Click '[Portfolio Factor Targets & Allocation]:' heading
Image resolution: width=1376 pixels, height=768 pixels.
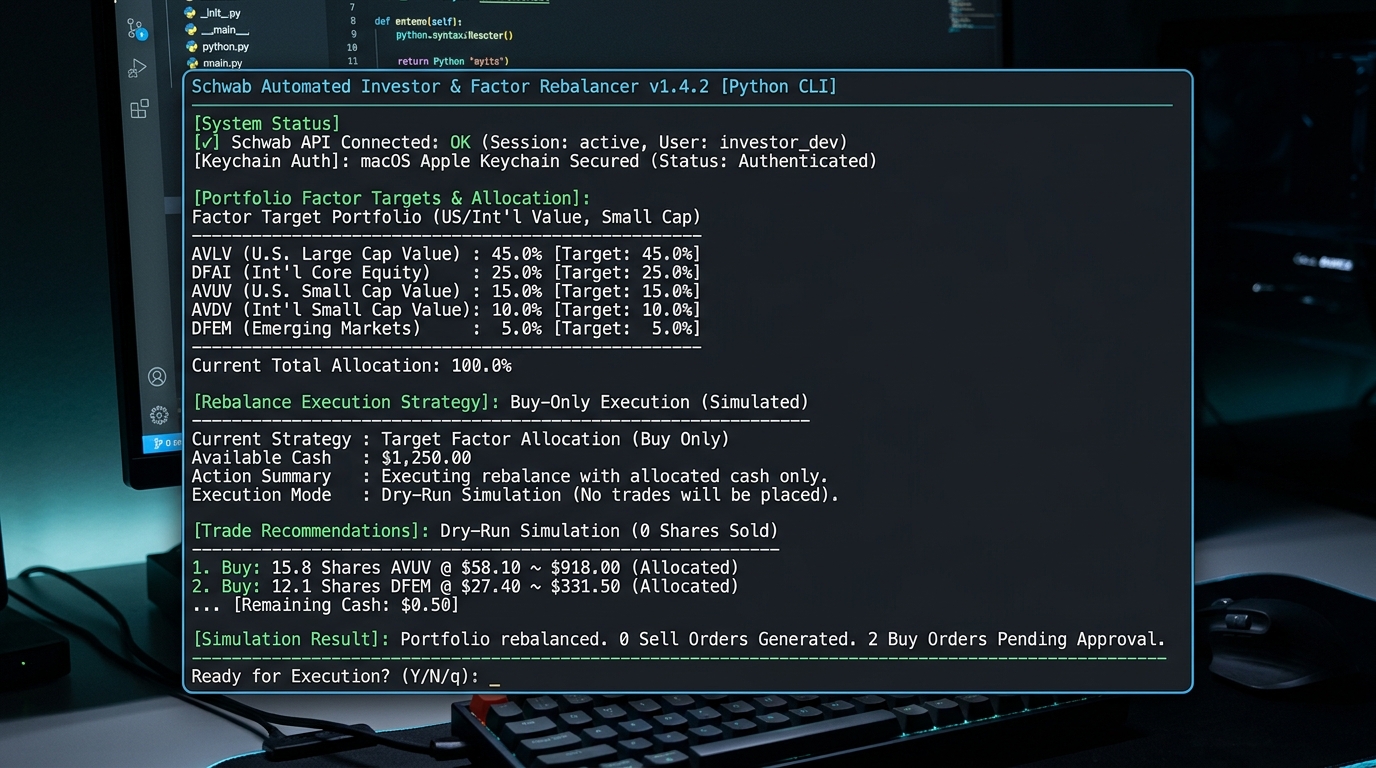point(391,198)
